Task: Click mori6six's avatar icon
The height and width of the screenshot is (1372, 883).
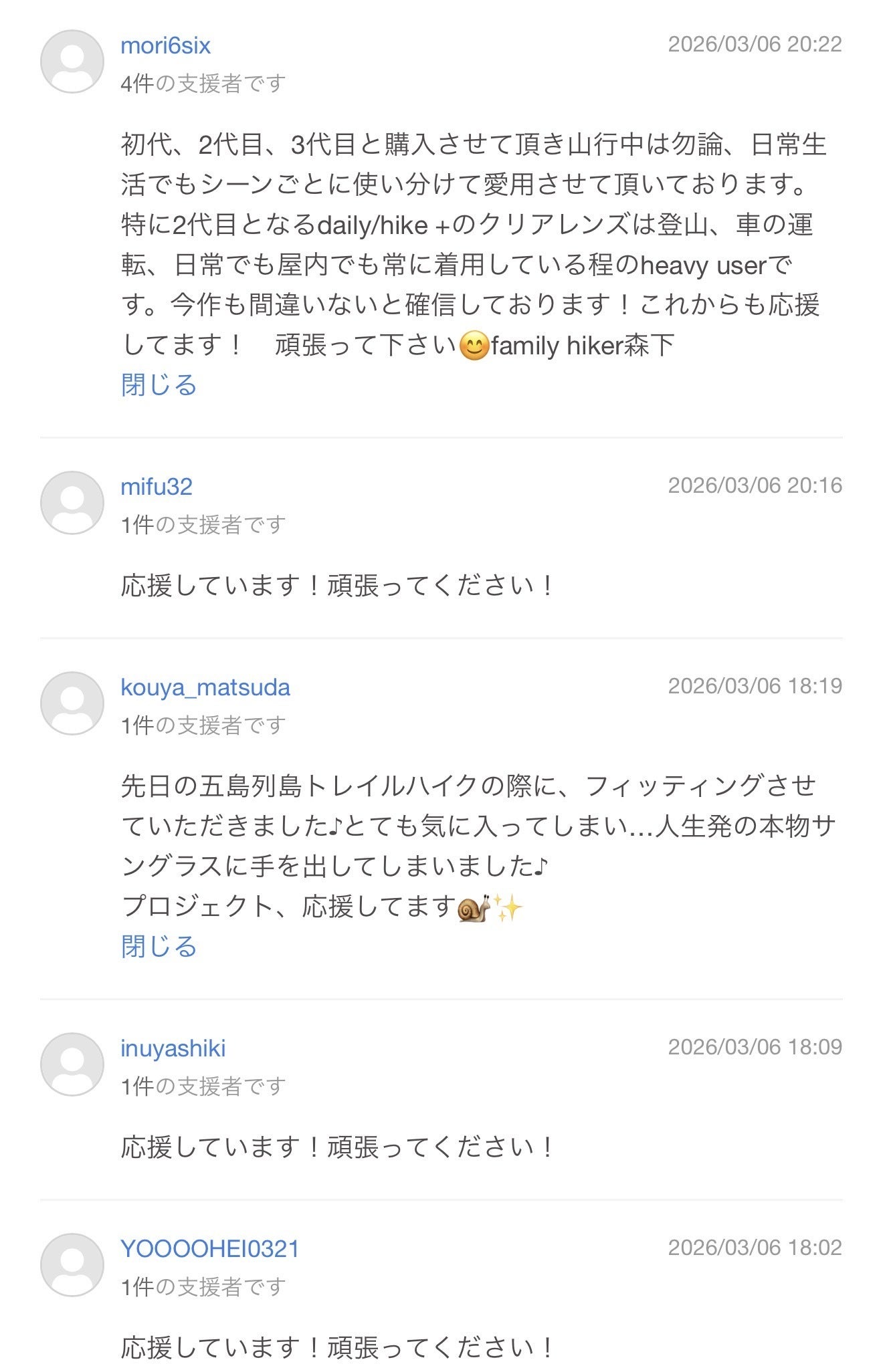Action: [x=72, y=62]
